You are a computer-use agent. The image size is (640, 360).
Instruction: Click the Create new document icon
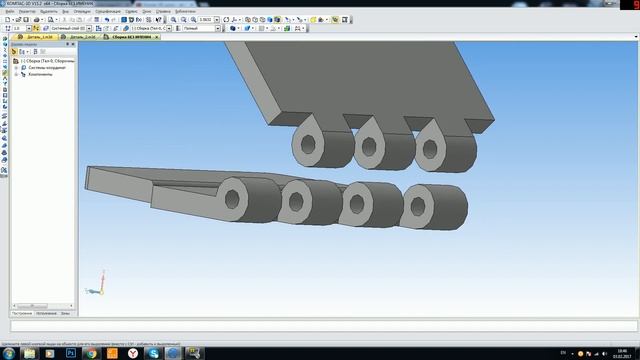click(x=8, y=20)
